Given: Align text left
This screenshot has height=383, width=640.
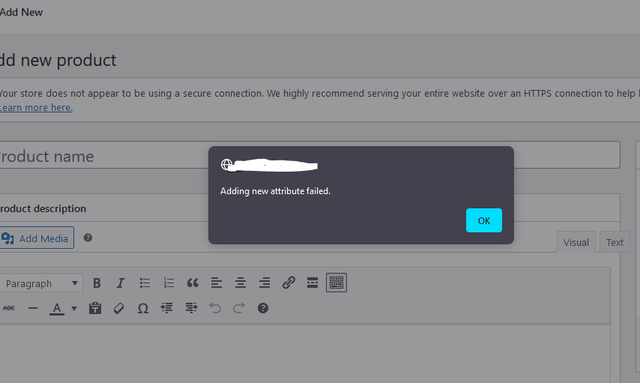Looking at the screenshot, I should point(216,283).
